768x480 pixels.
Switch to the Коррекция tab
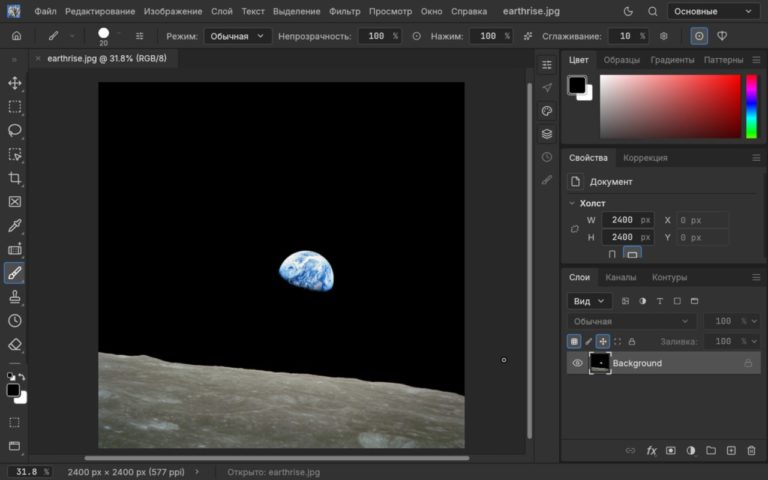coord(645,158)
